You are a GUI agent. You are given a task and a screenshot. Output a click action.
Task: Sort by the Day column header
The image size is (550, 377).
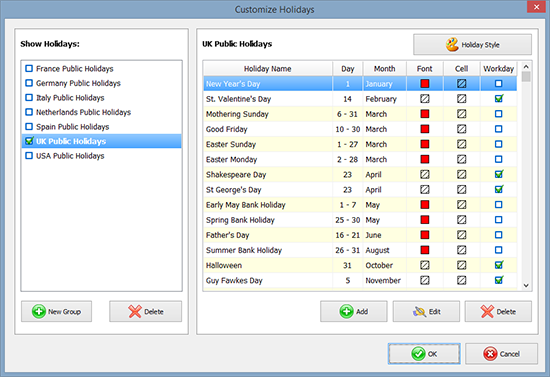(348, 69)
